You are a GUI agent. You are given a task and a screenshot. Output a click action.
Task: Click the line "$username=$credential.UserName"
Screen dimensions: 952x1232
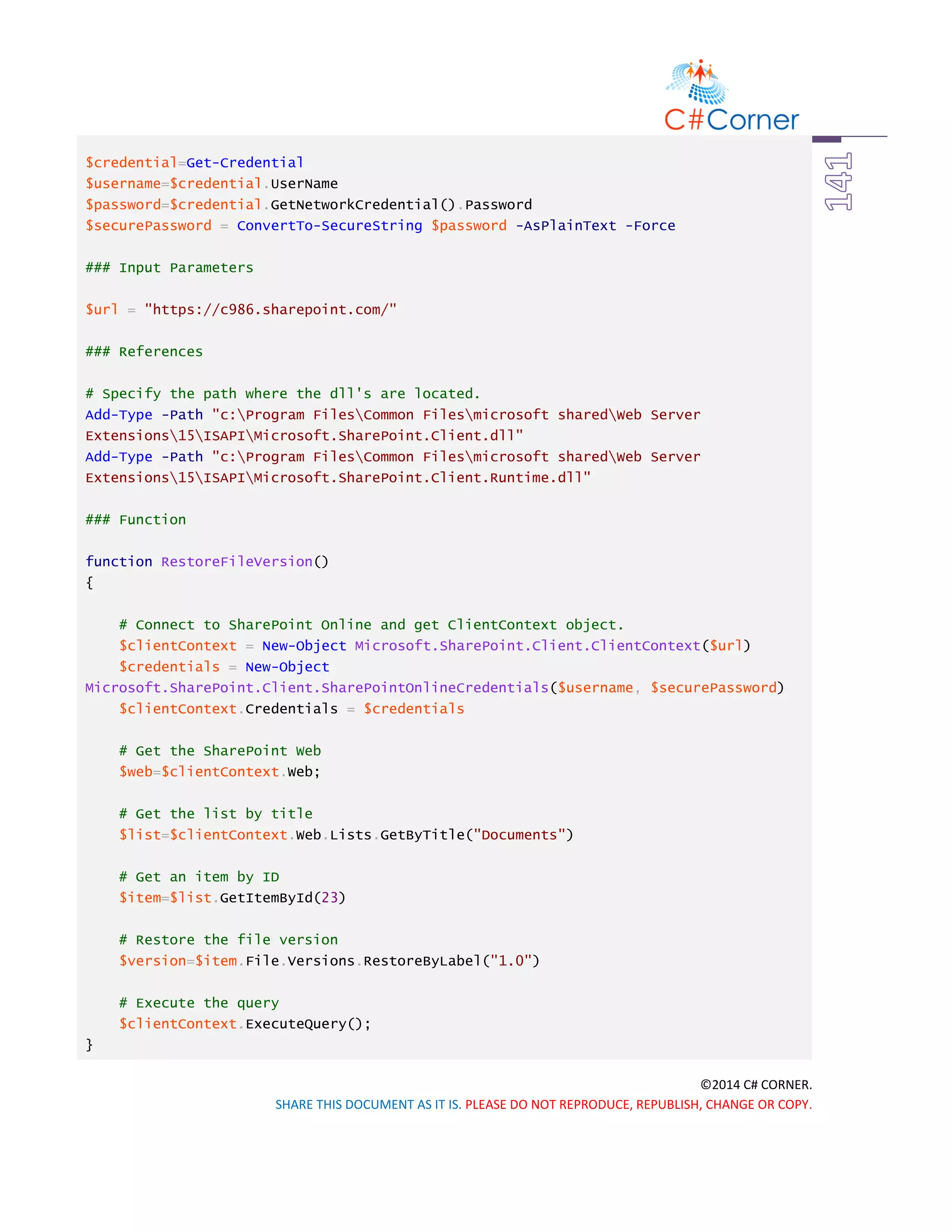tap(212, 184)
